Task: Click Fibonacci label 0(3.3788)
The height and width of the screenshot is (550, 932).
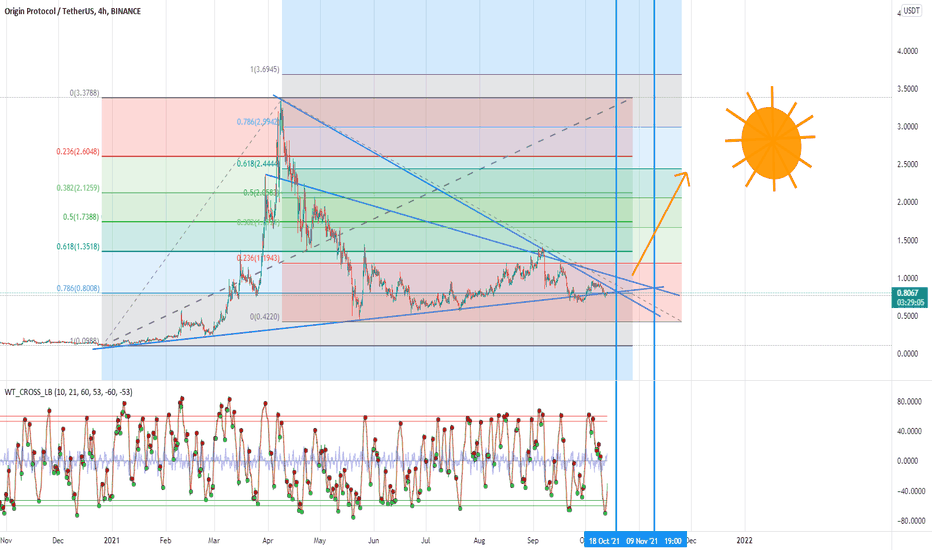Action: [84, 93]
